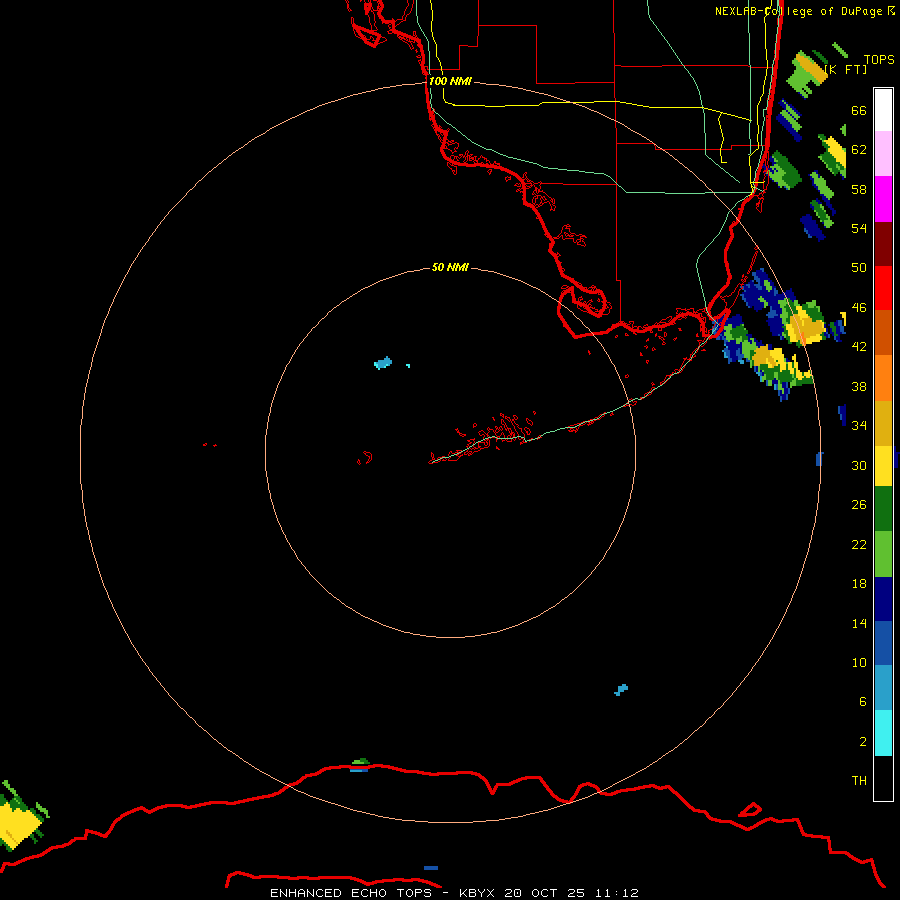Click the cyan swatch near label 2

pyautogui.click(x=883, y=733)
